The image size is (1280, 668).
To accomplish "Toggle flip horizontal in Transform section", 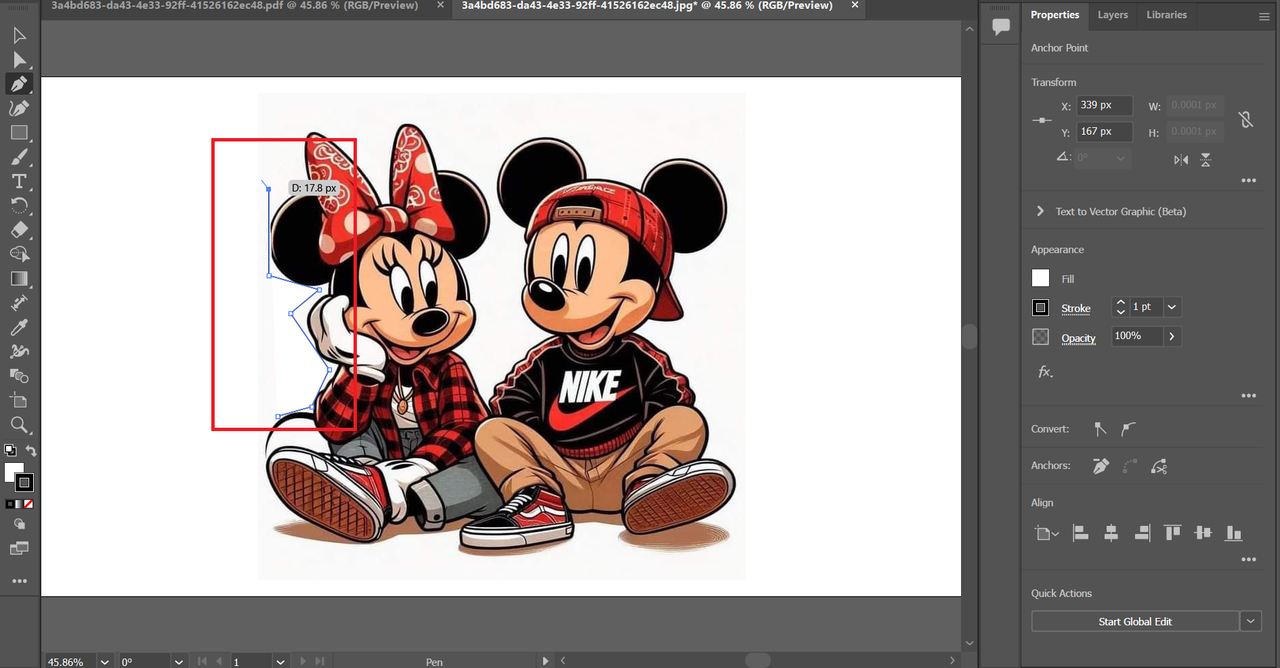I will pyautogui.click(x=1181, y=160).
